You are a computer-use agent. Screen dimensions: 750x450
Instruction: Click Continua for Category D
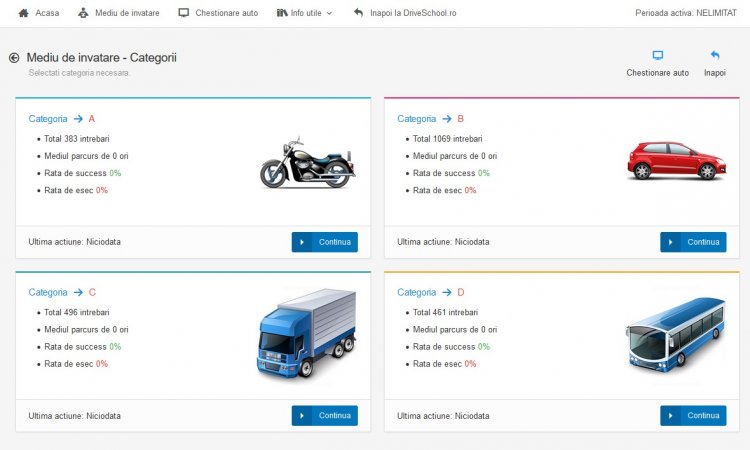tap(694, 416)
